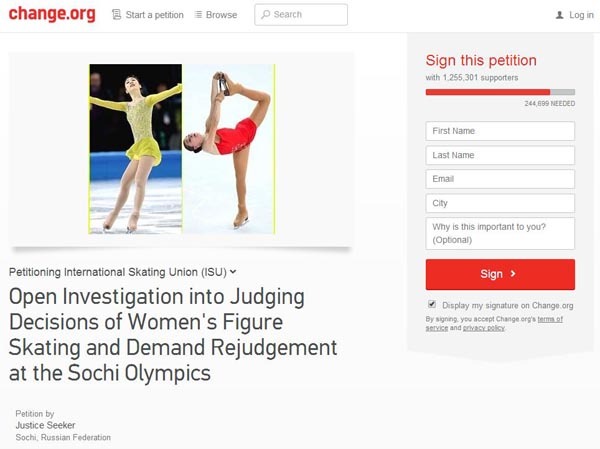Expand the Petitioning International Skating Union chevron
The height and width of the screenshot is (449, 600).
click(x=233, y=272)
